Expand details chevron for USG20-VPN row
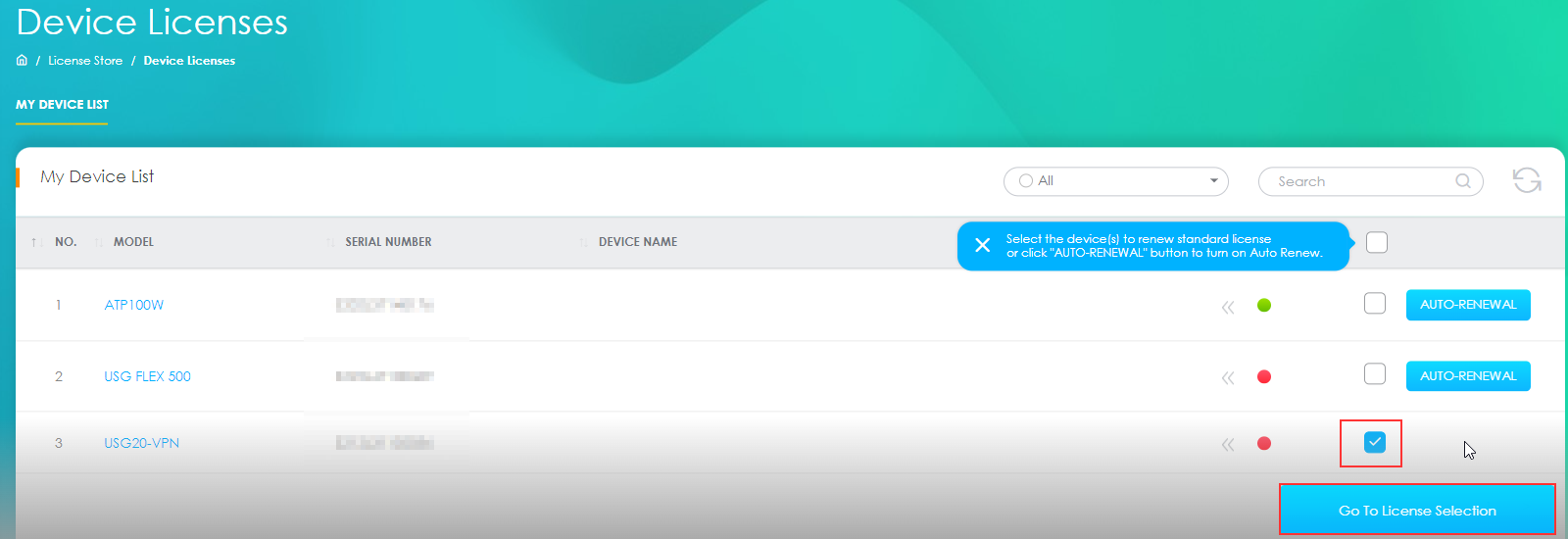The height and width of the screenshot is (539, 1568). pos(1227,444)
